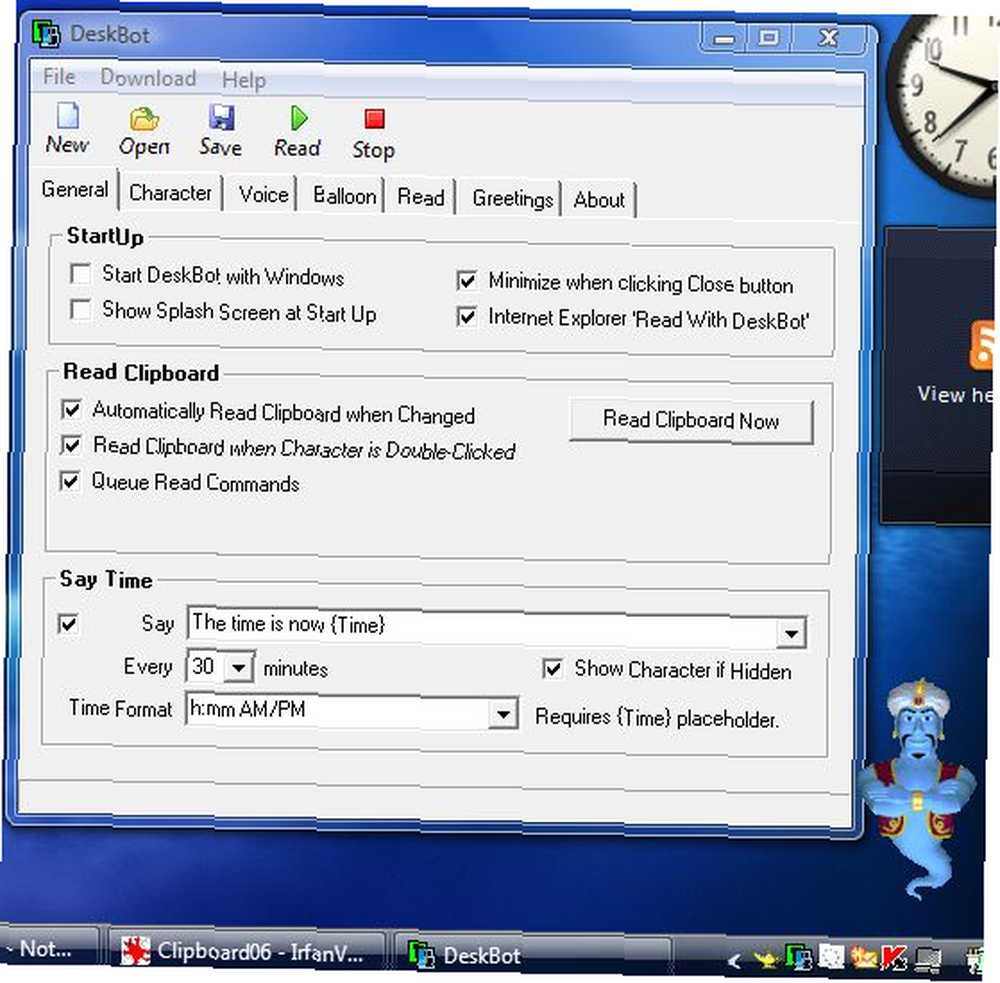Expand the Say phrase dropdown arrow

point(791,633)
